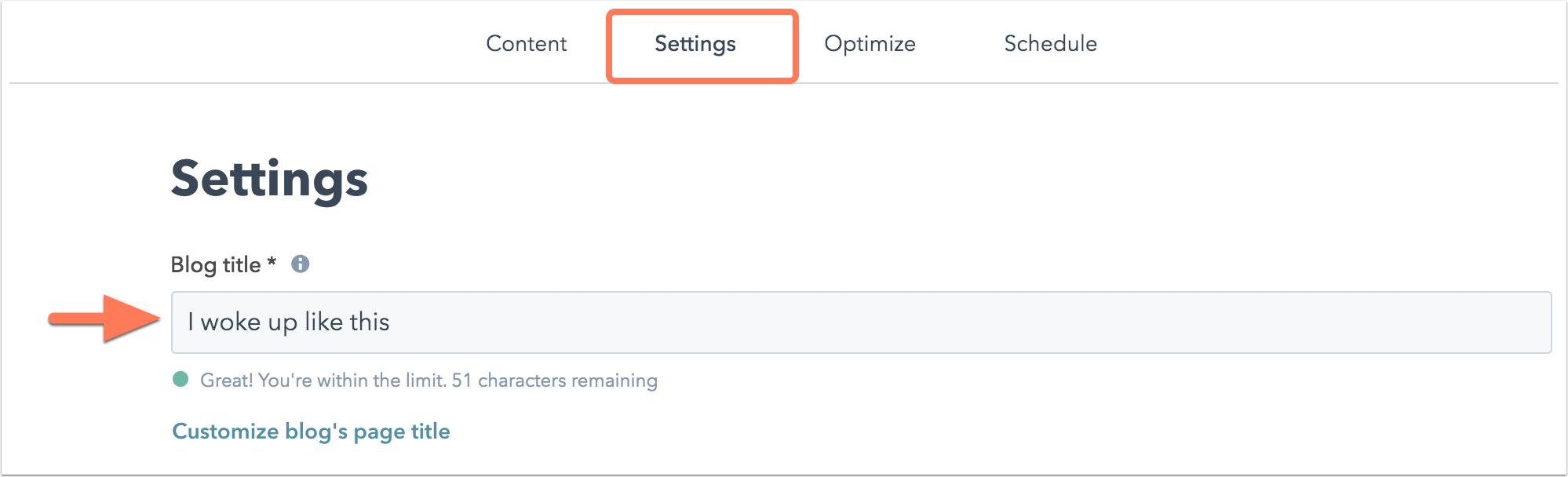Click the required asterisk beside Blog title
Viewport: 1568px width, 477px height.
click(272, 263)
